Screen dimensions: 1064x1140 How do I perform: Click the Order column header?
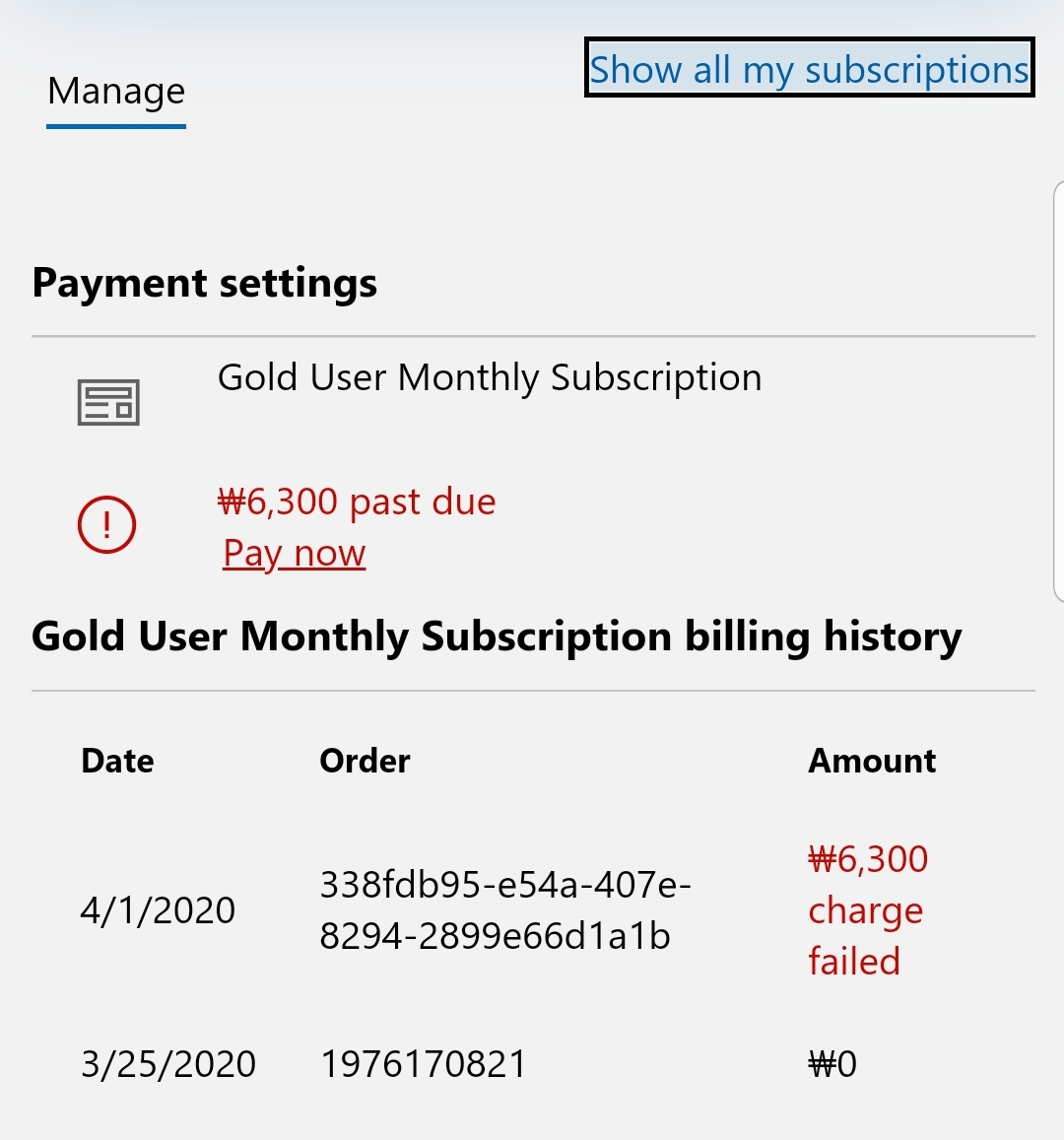tap(365, 762)
